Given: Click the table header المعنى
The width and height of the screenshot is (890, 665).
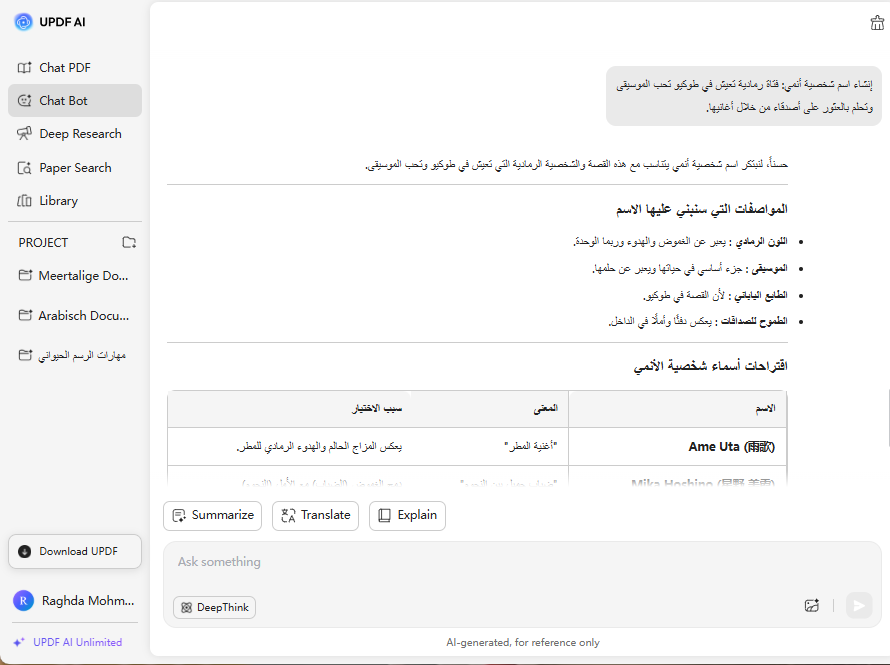Looking at the screenshot, I should [545, 409].
